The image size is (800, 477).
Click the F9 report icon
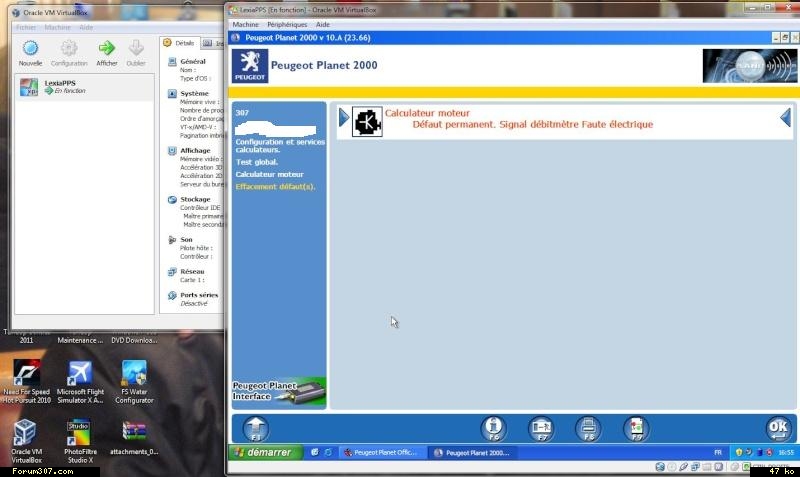point(635,427)
